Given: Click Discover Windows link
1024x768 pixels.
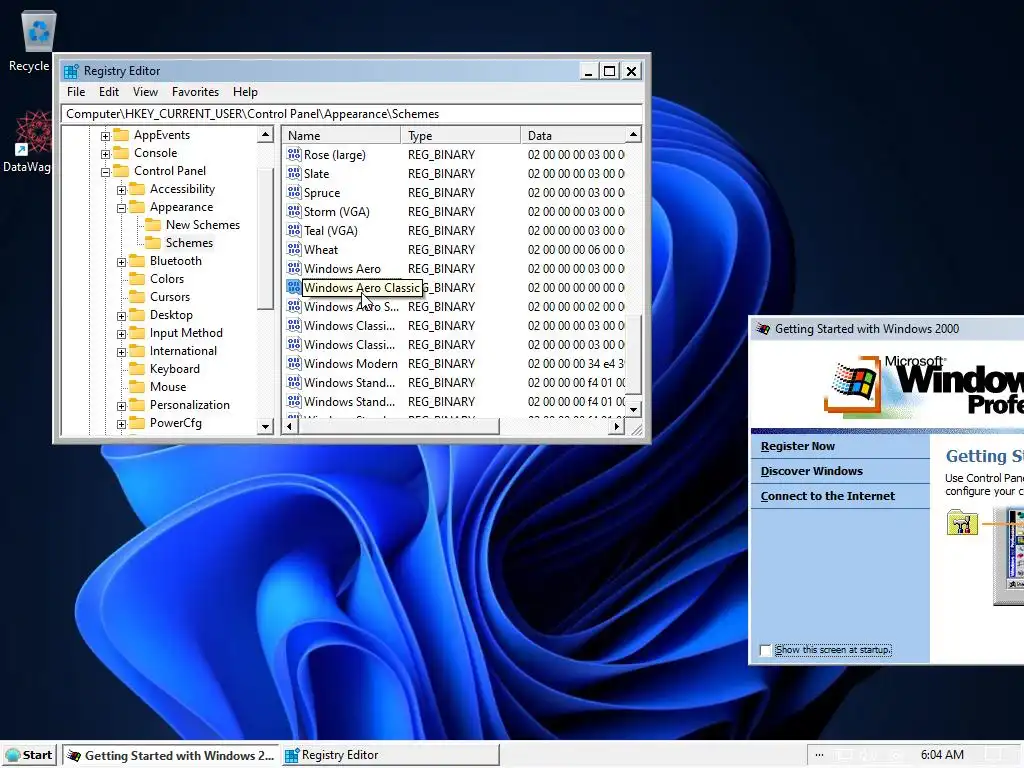Looking at the screenshot, I should pos(811,471).
